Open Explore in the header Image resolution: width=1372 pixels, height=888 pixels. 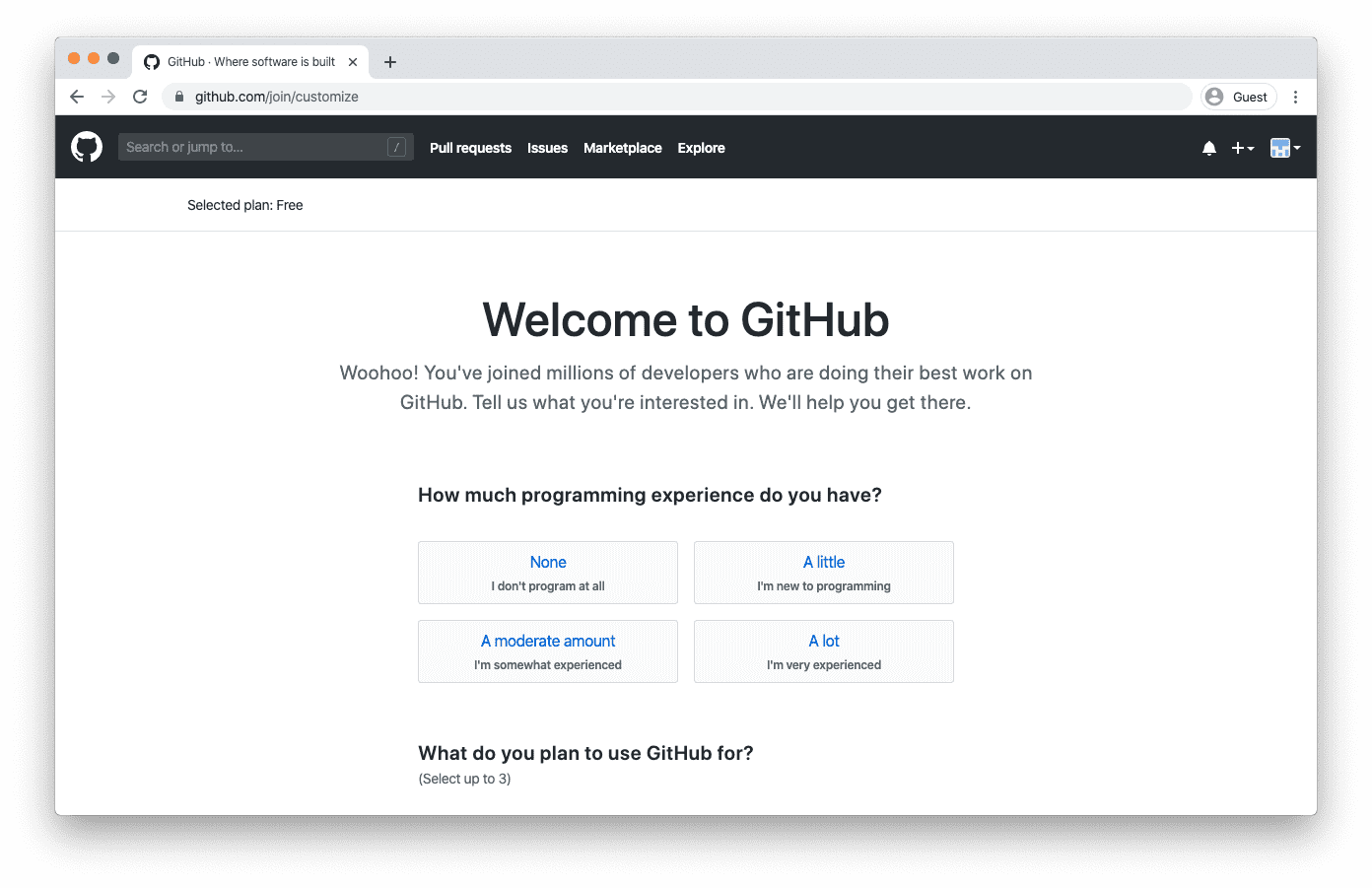coord(701,148)
